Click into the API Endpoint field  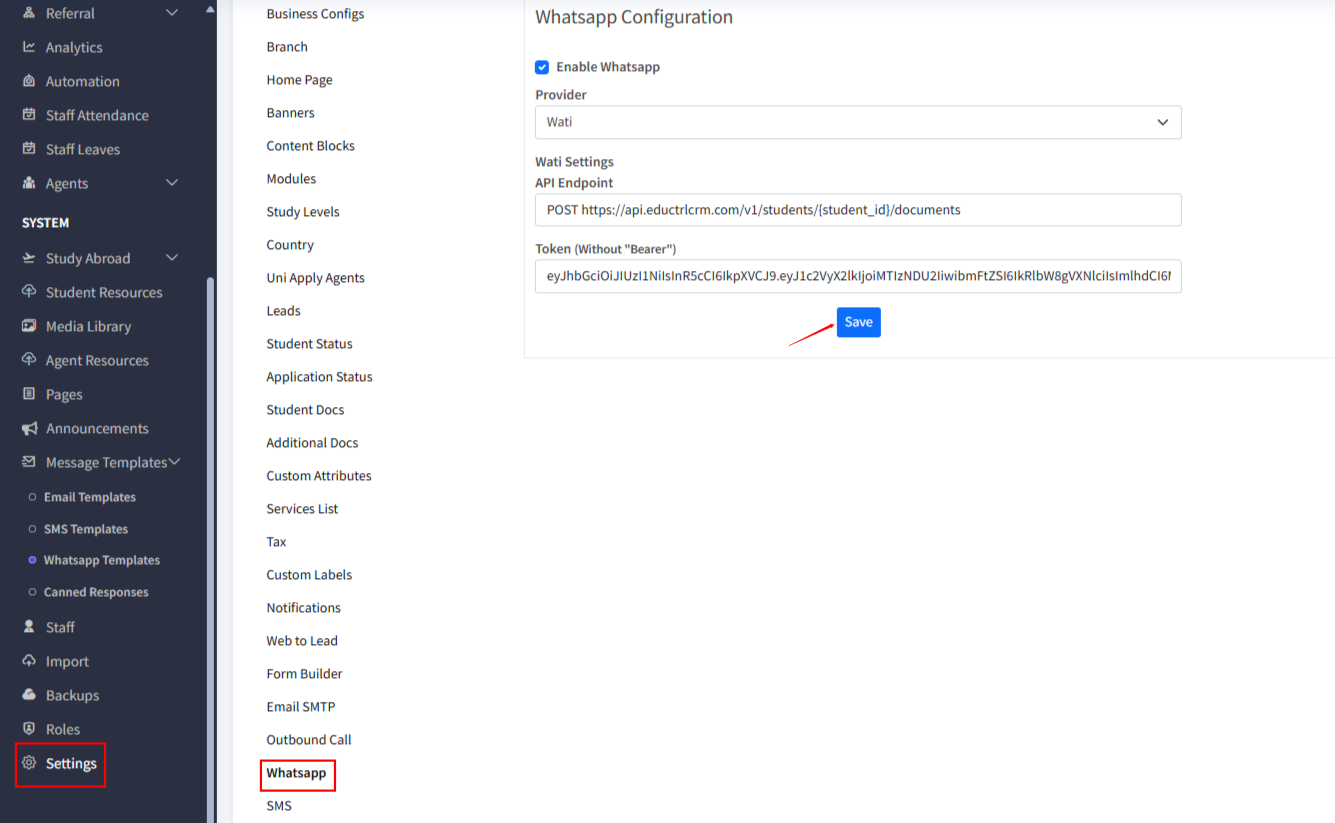pos(857,210)
